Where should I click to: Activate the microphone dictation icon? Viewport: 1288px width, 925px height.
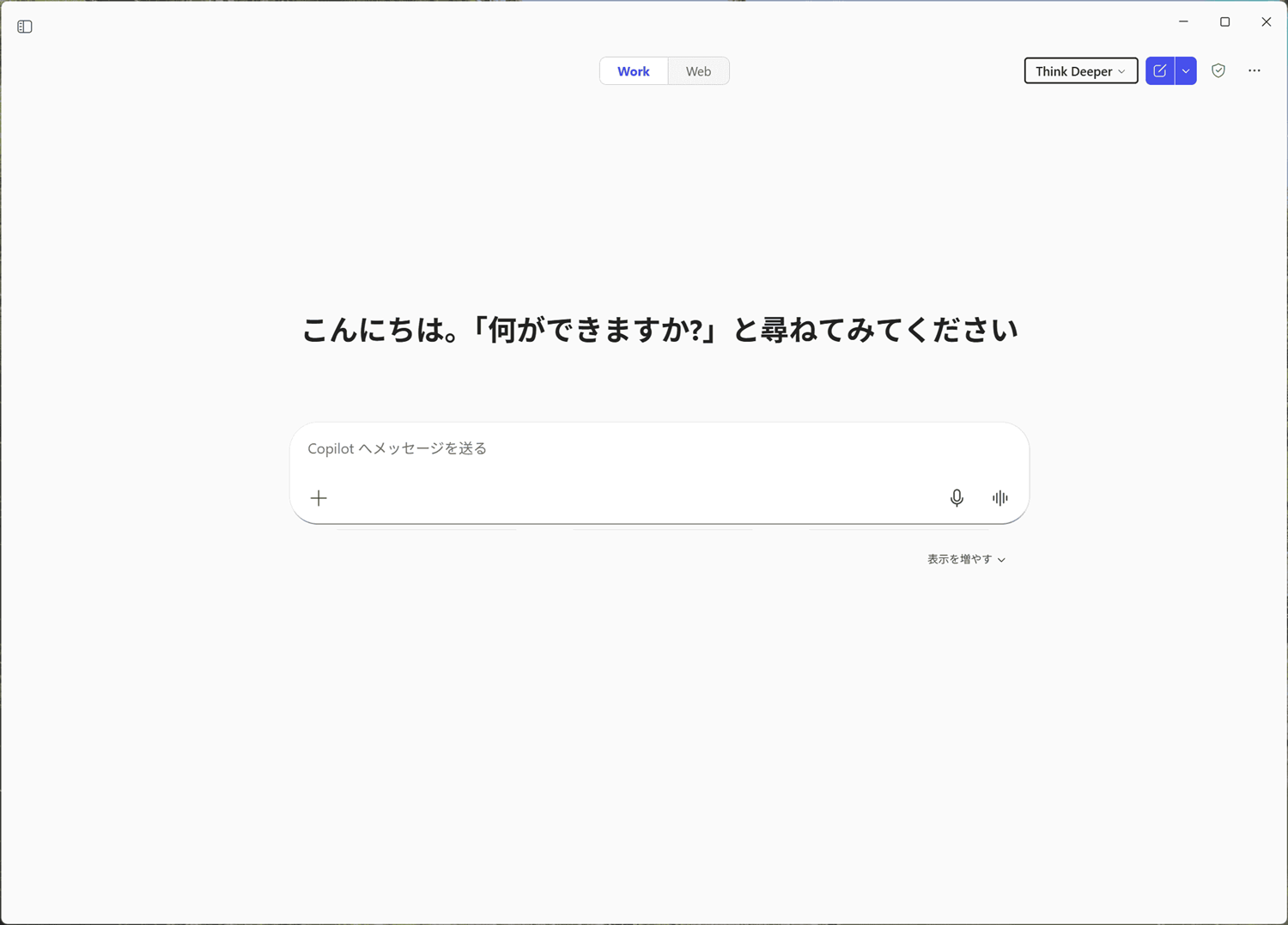pyautogui.click(x=957, y=498)
